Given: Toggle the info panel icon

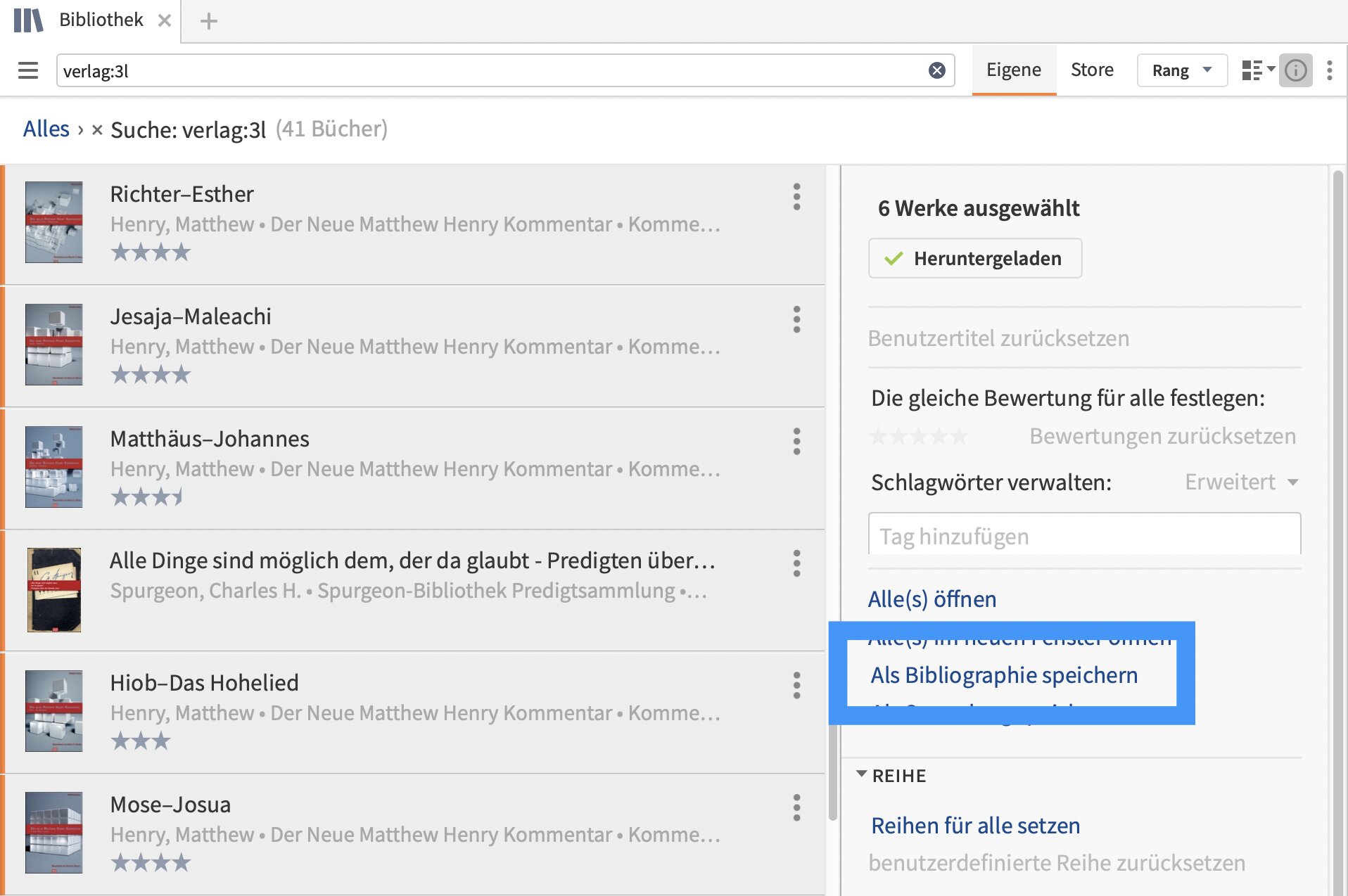Looking at the screenshot, I should click(1295, 70).
